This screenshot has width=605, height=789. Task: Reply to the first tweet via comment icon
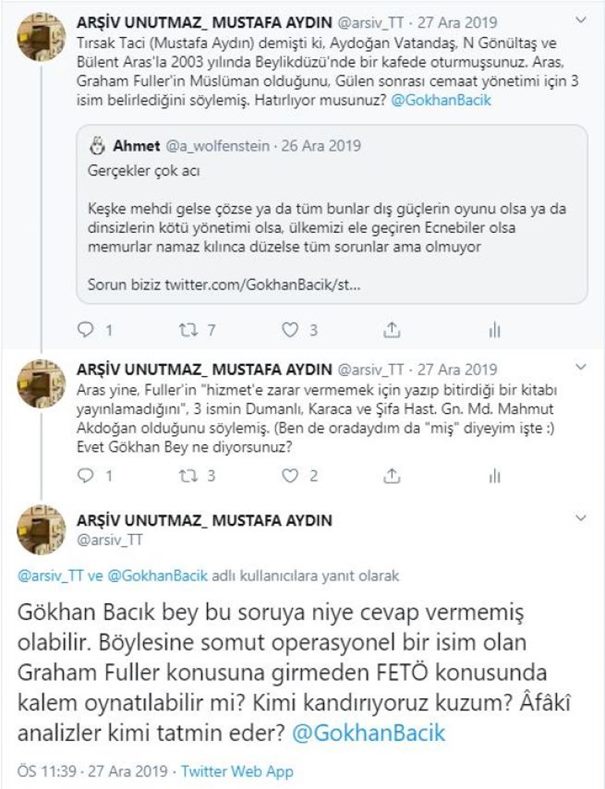click(86, 330)
